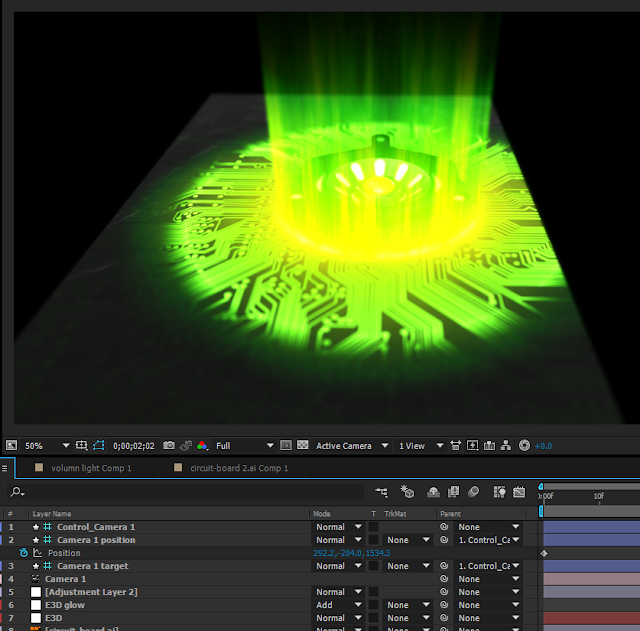Click parent pick whip for Adjustment Layer 2

pos(444,592)
